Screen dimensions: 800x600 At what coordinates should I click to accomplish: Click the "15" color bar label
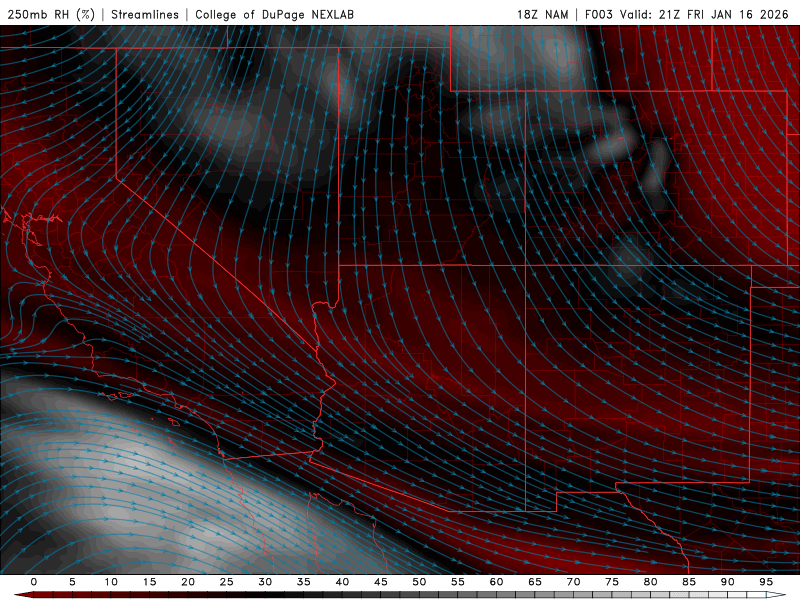pyautogui.click(x=149, y=582)
